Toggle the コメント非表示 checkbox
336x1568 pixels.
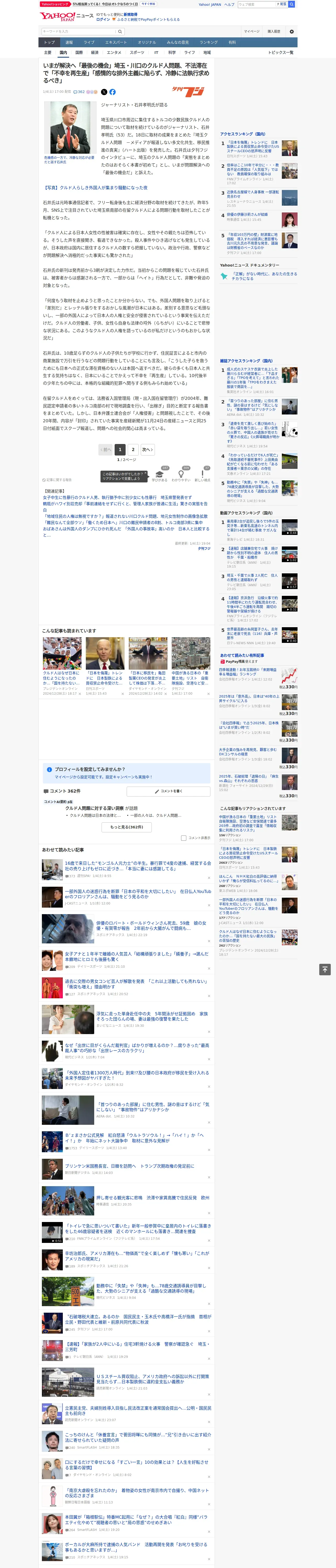[x=183, y=838]
